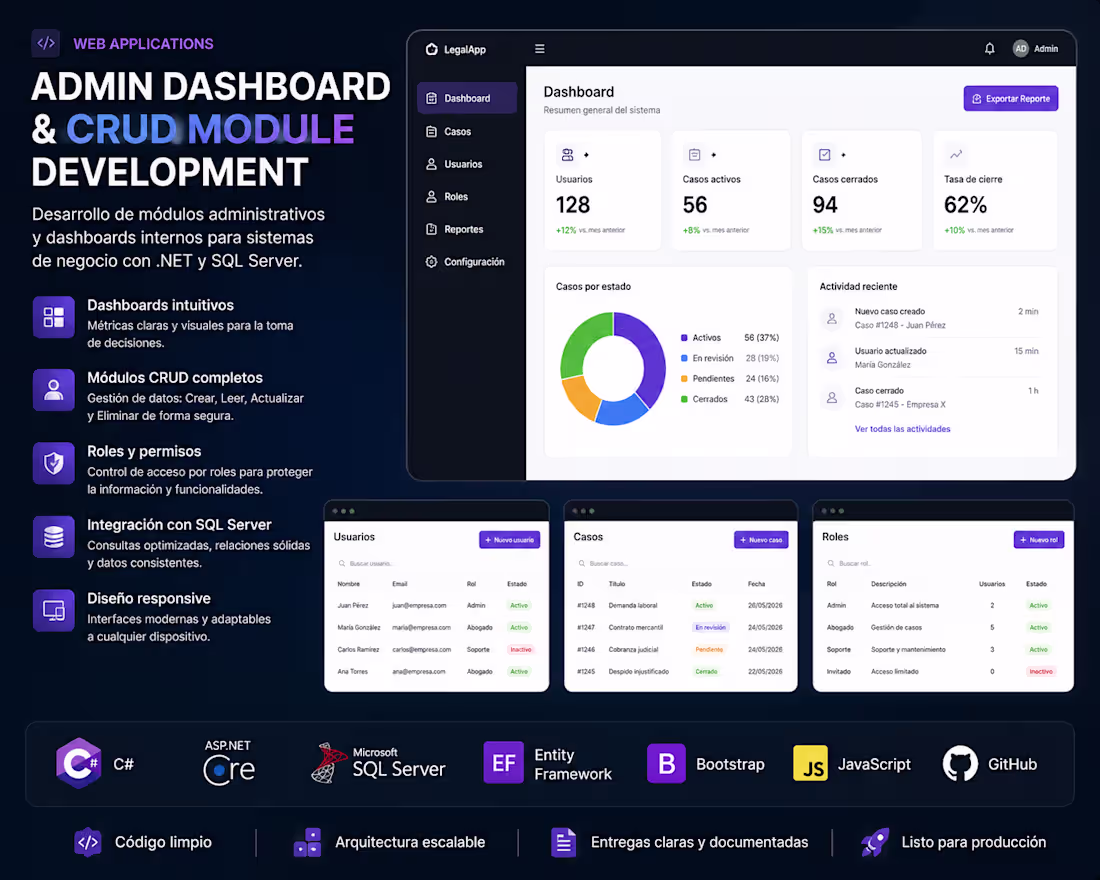The width and height of the screenshot is (1100, 880).
Task: Click the Arquitectura escalable blocks icon
Action: point(307,842)
